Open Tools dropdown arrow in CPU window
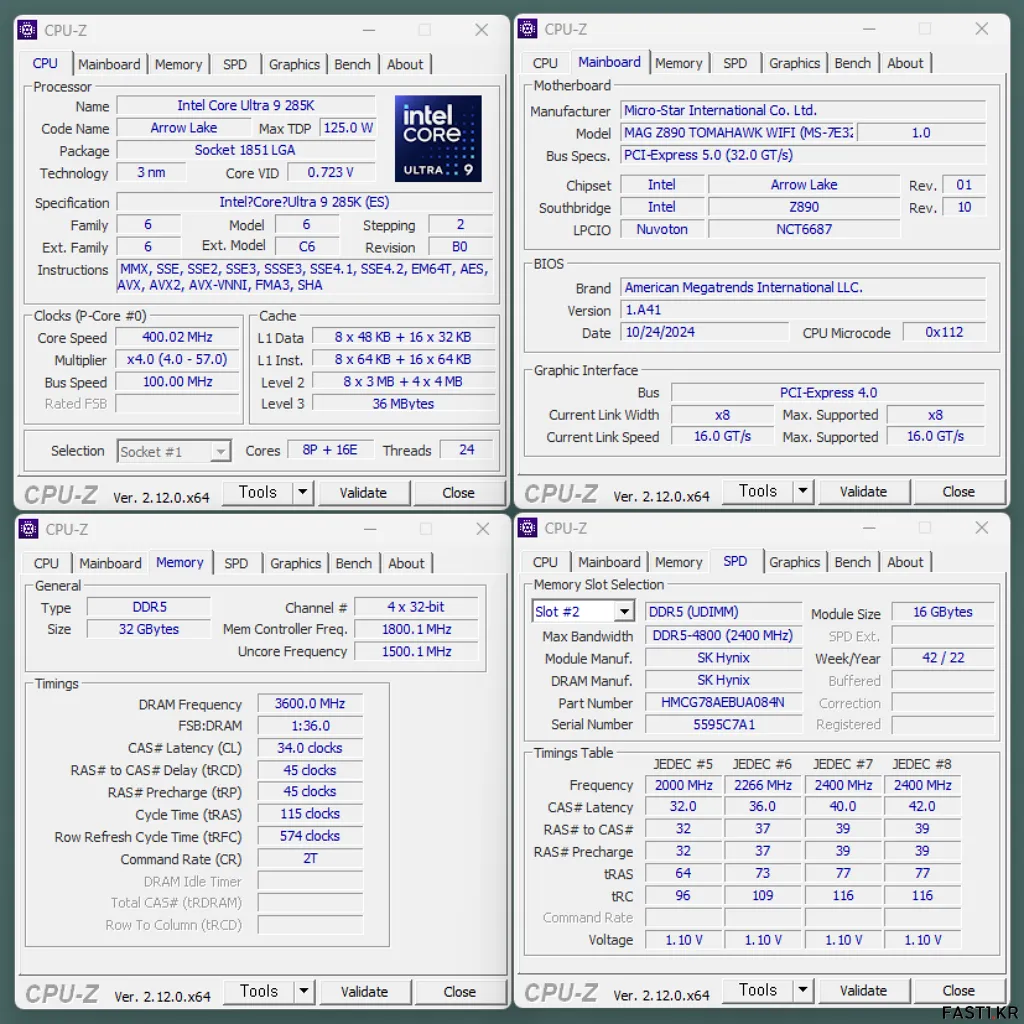 [x=303, y=492]
